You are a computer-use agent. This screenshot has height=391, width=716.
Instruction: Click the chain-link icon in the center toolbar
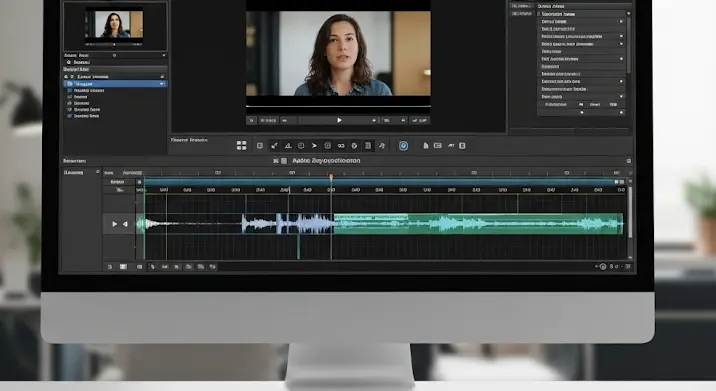[x=341, y=146]
